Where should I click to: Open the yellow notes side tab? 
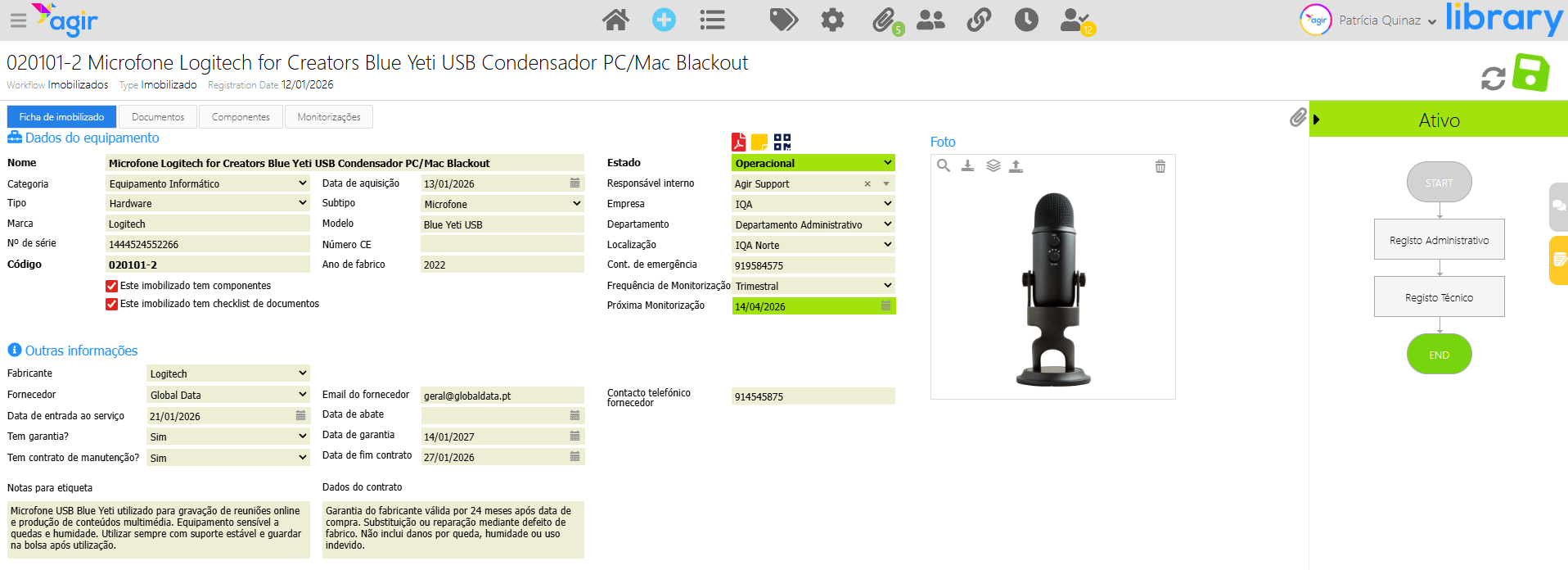click(x=1558, y=260)
